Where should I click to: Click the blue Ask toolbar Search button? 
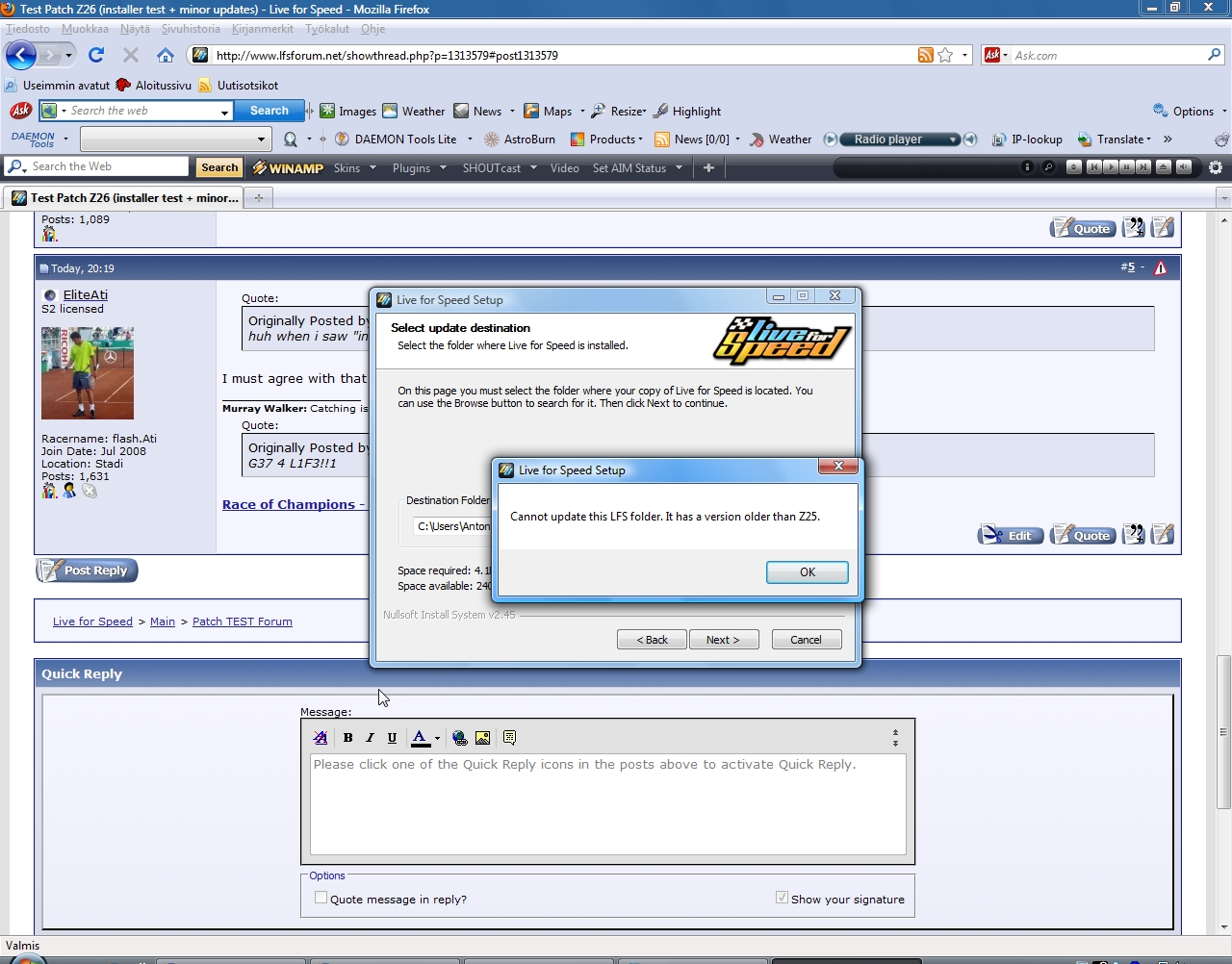(x=269, y=111)
